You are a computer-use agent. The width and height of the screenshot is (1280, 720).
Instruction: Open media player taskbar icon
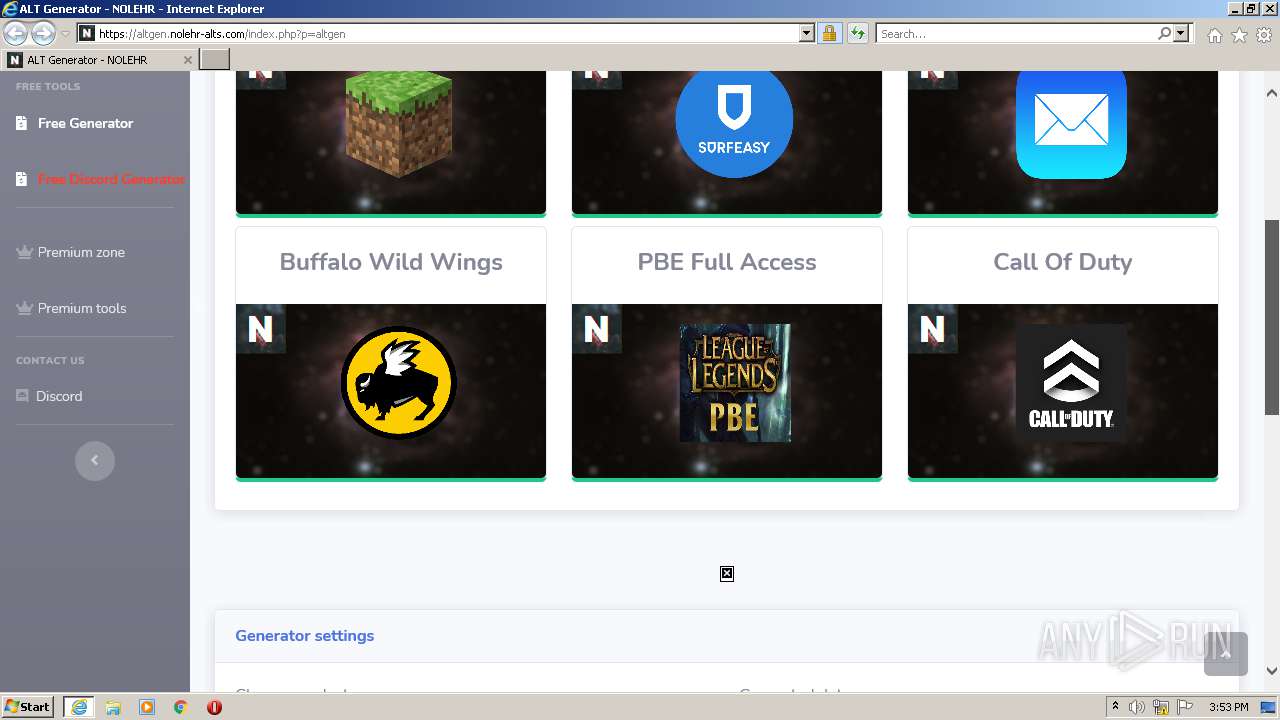coord(147,707)
